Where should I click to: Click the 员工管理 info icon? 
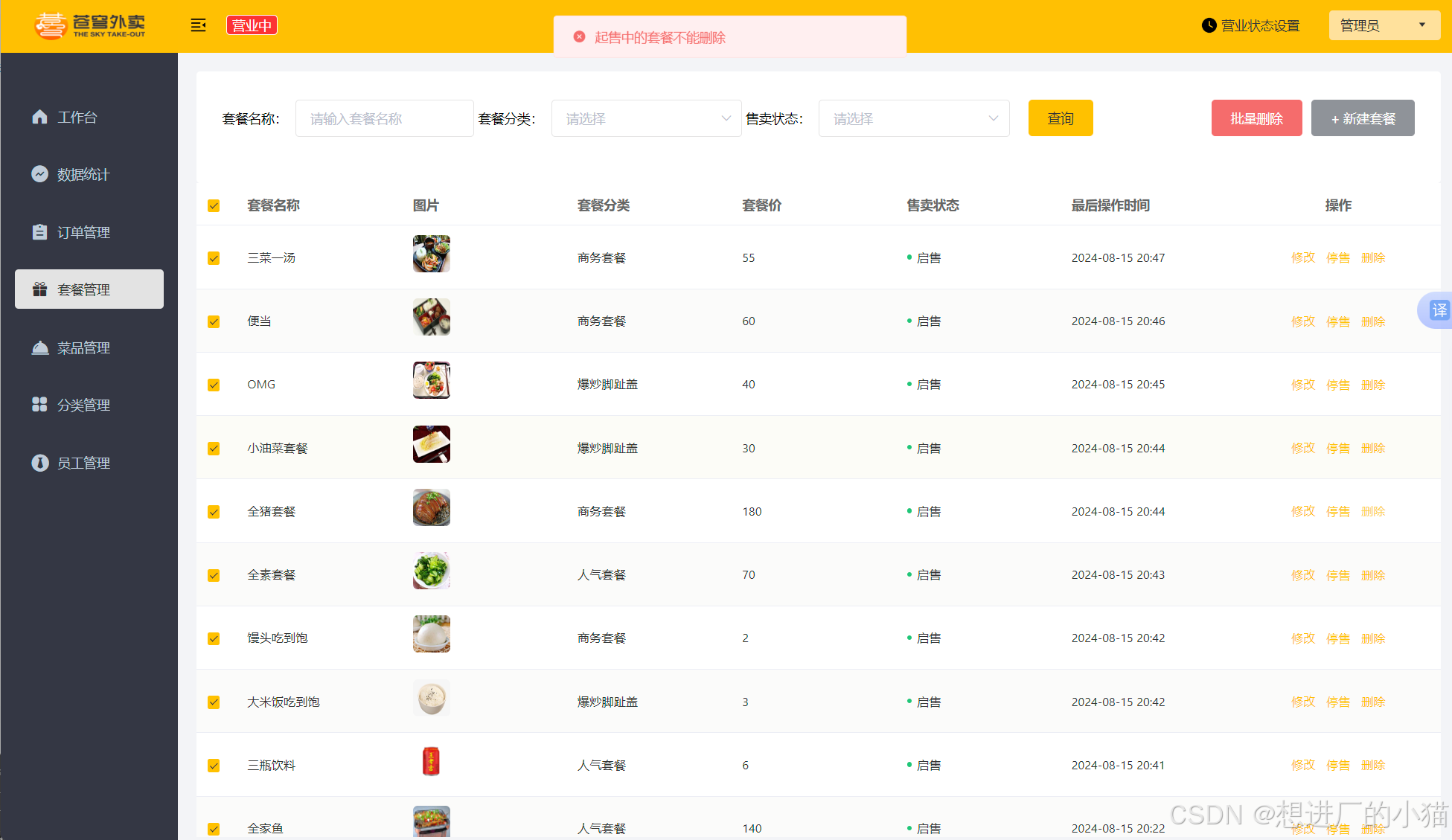click(x=40, y=463)
